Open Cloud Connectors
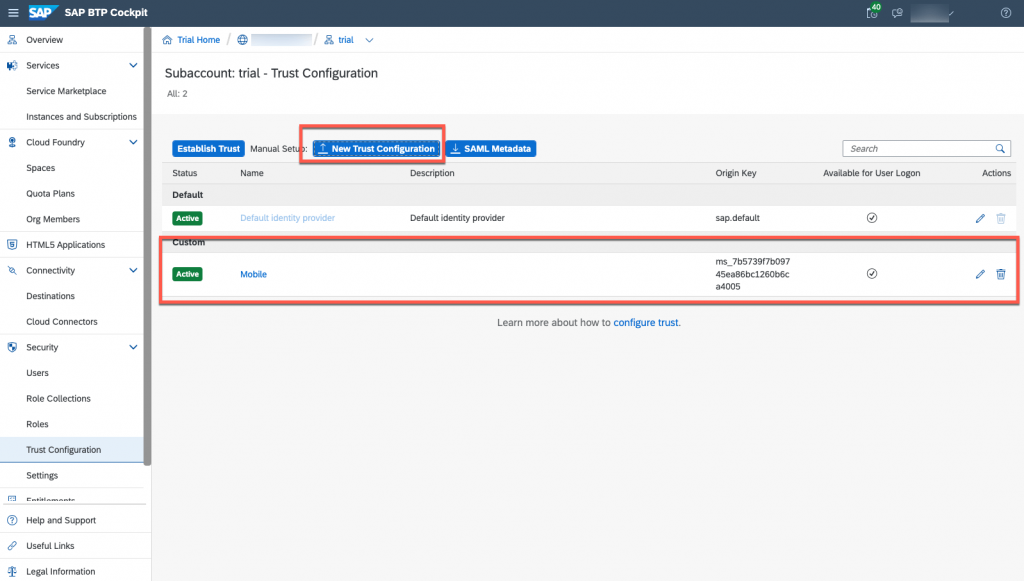This screenshot has height=581, width=1024. click(x=61, y=322)
